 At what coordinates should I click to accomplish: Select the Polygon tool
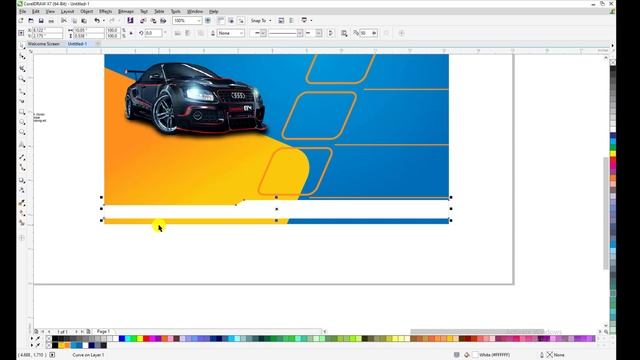(x=22, y=132)
